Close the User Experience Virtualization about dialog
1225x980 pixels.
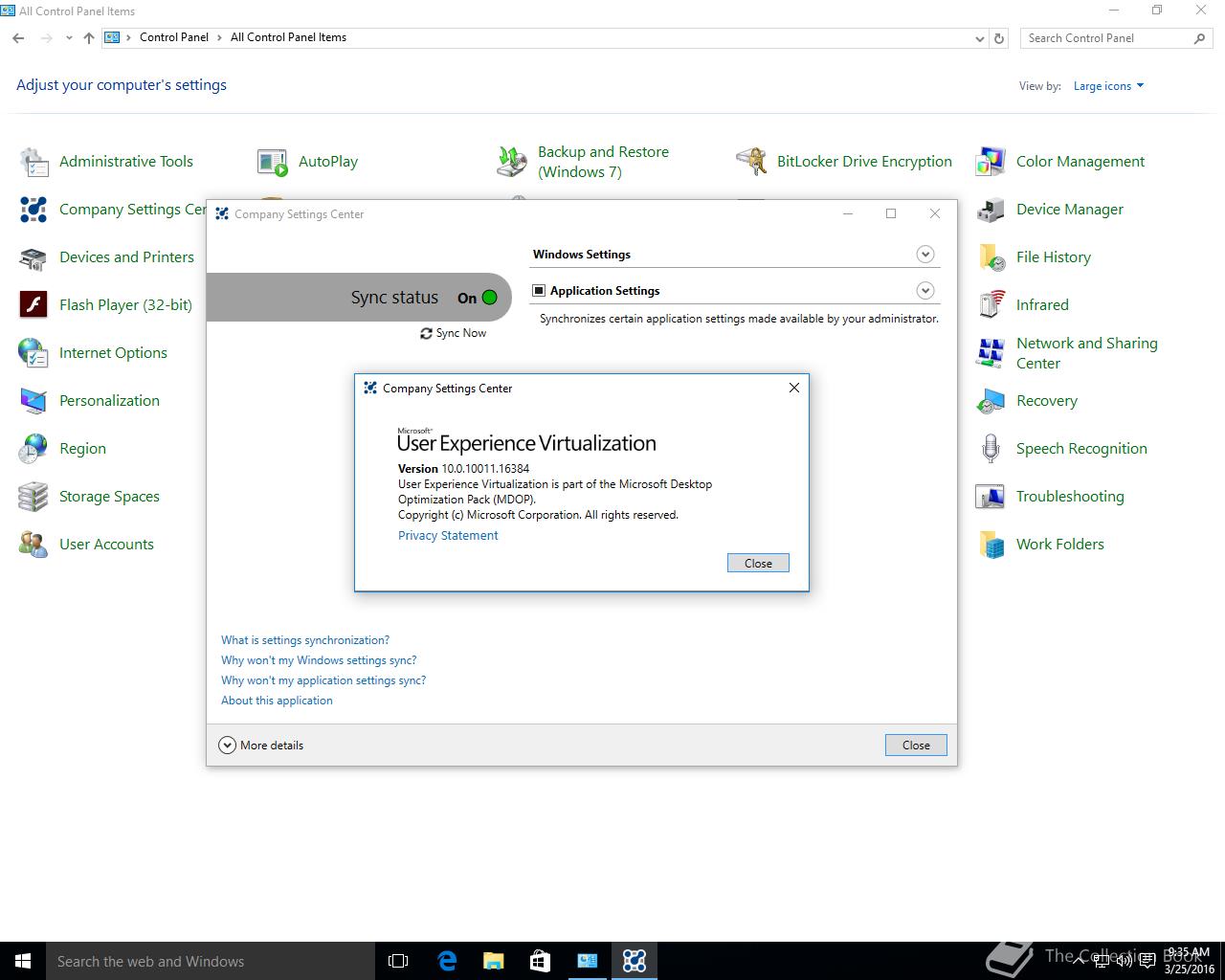[x=758, y=563]
